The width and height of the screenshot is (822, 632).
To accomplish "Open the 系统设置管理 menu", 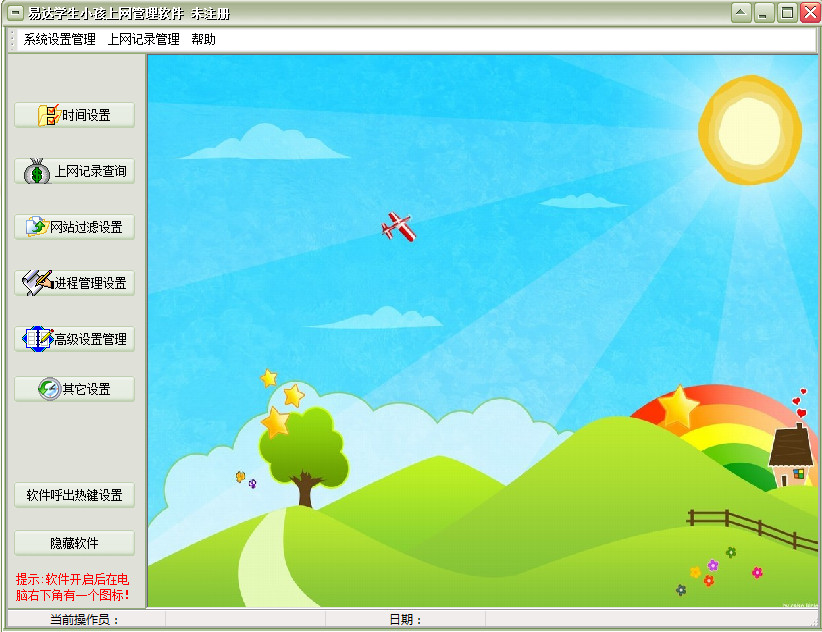I will coord(59,39).
